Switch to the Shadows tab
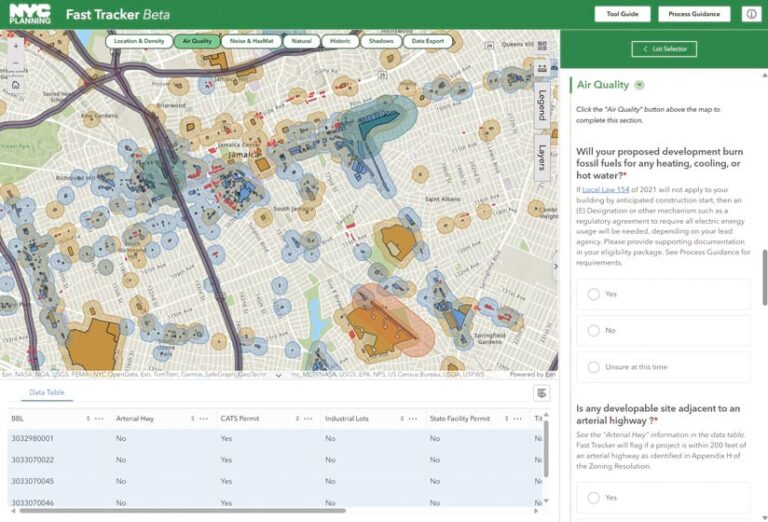This screenshot has height=522, width=768. (x=381, y=41)
